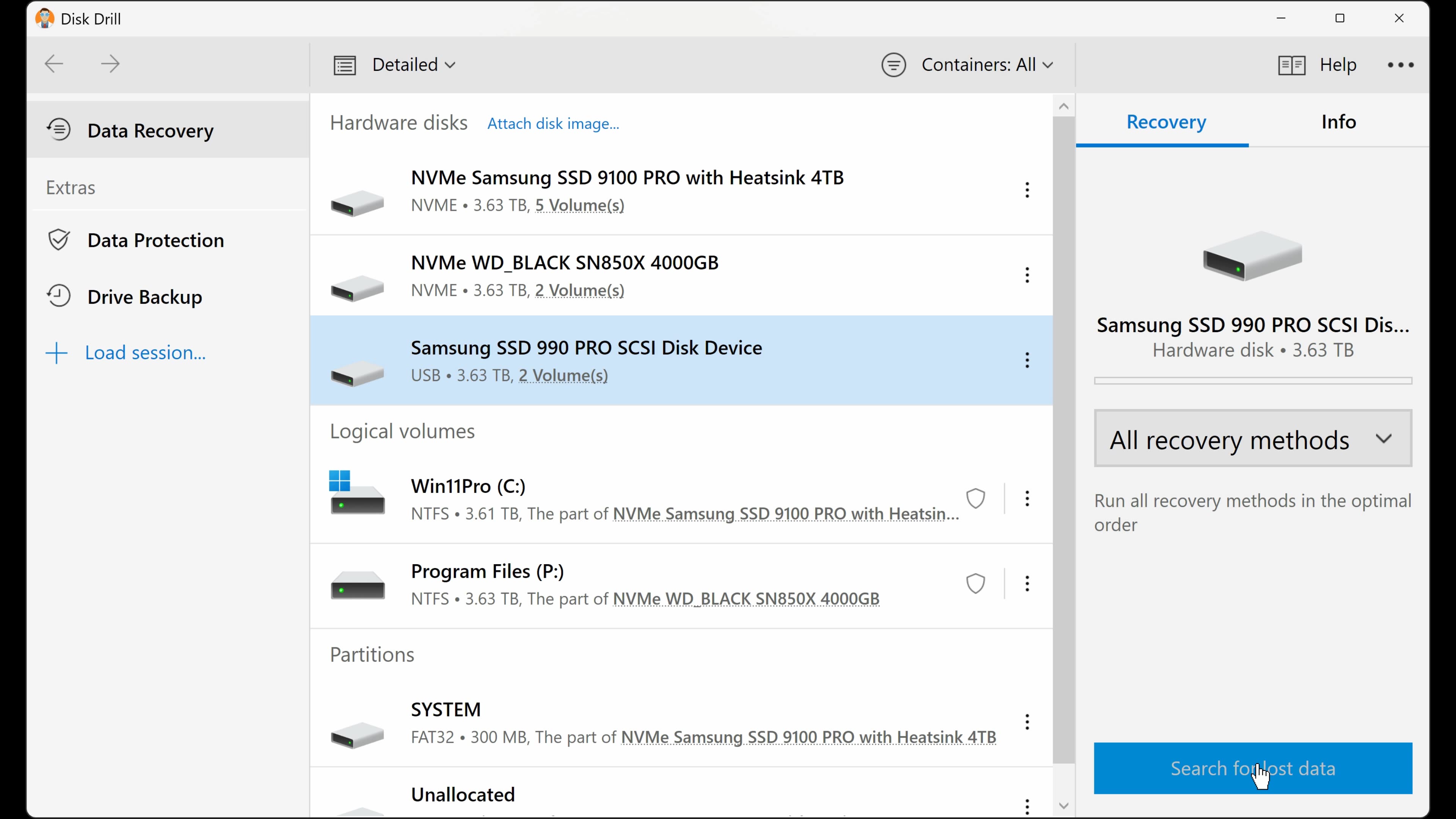Click the Search for lost data button

click(1252, 768)
